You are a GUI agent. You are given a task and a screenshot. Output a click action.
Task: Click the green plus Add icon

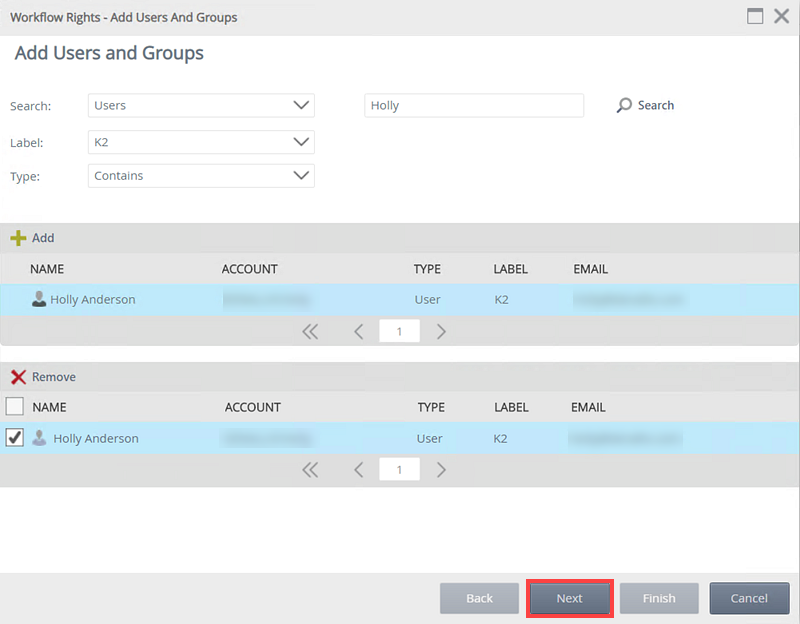click(18, 238)
